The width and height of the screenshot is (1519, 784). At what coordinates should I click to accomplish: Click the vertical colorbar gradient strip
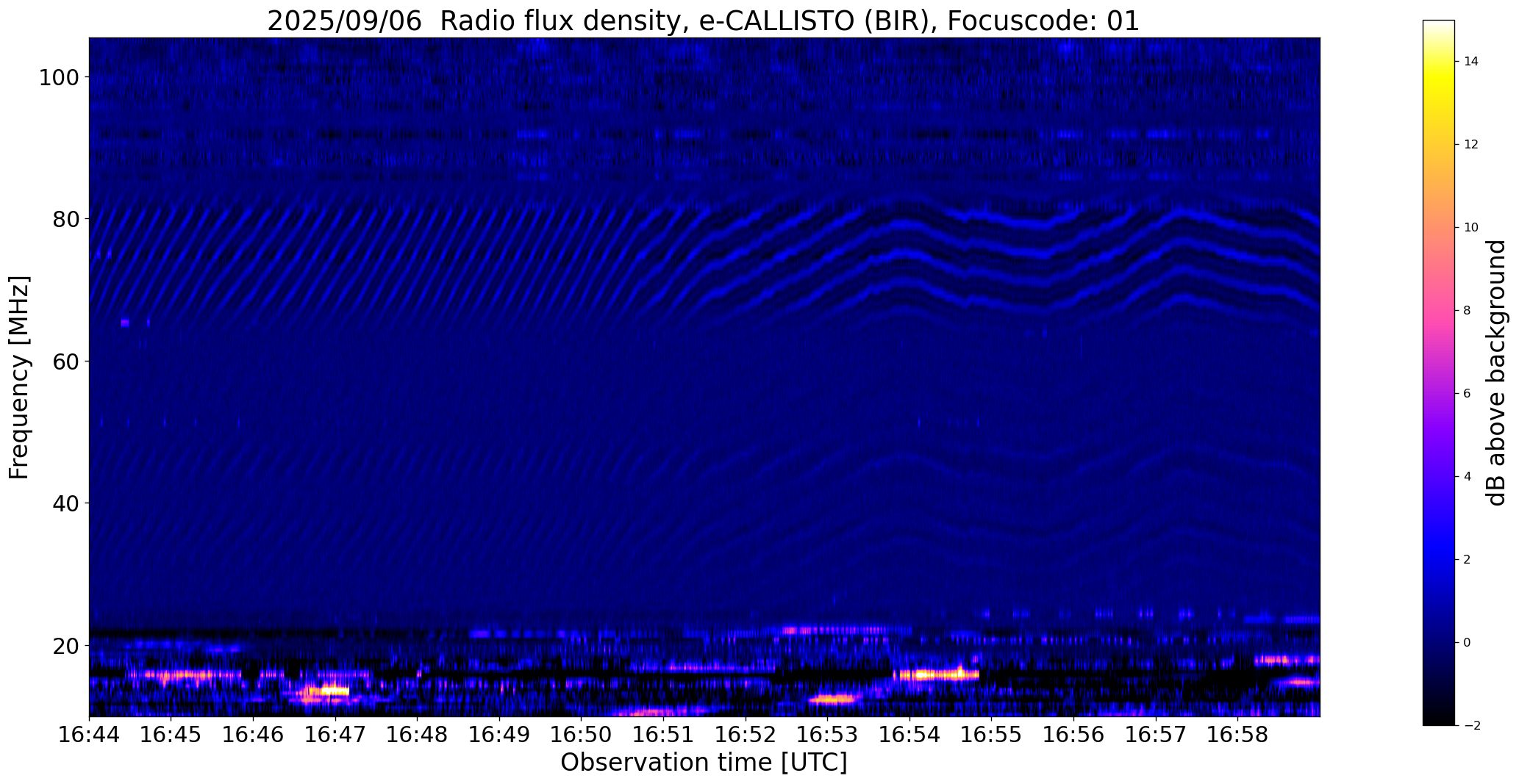click(x=1438, y=373)
